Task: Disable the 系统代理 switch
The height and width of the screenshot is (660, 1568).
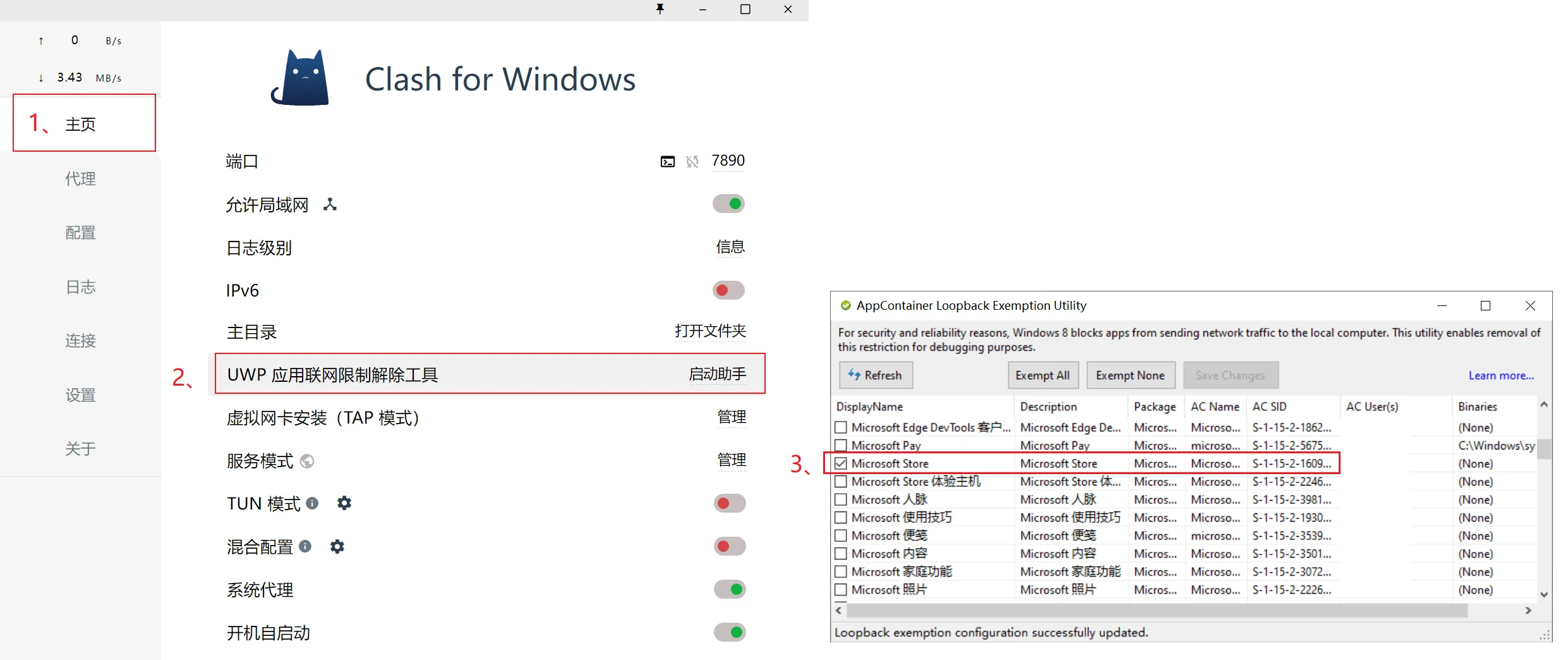Action: pos(729,589)
